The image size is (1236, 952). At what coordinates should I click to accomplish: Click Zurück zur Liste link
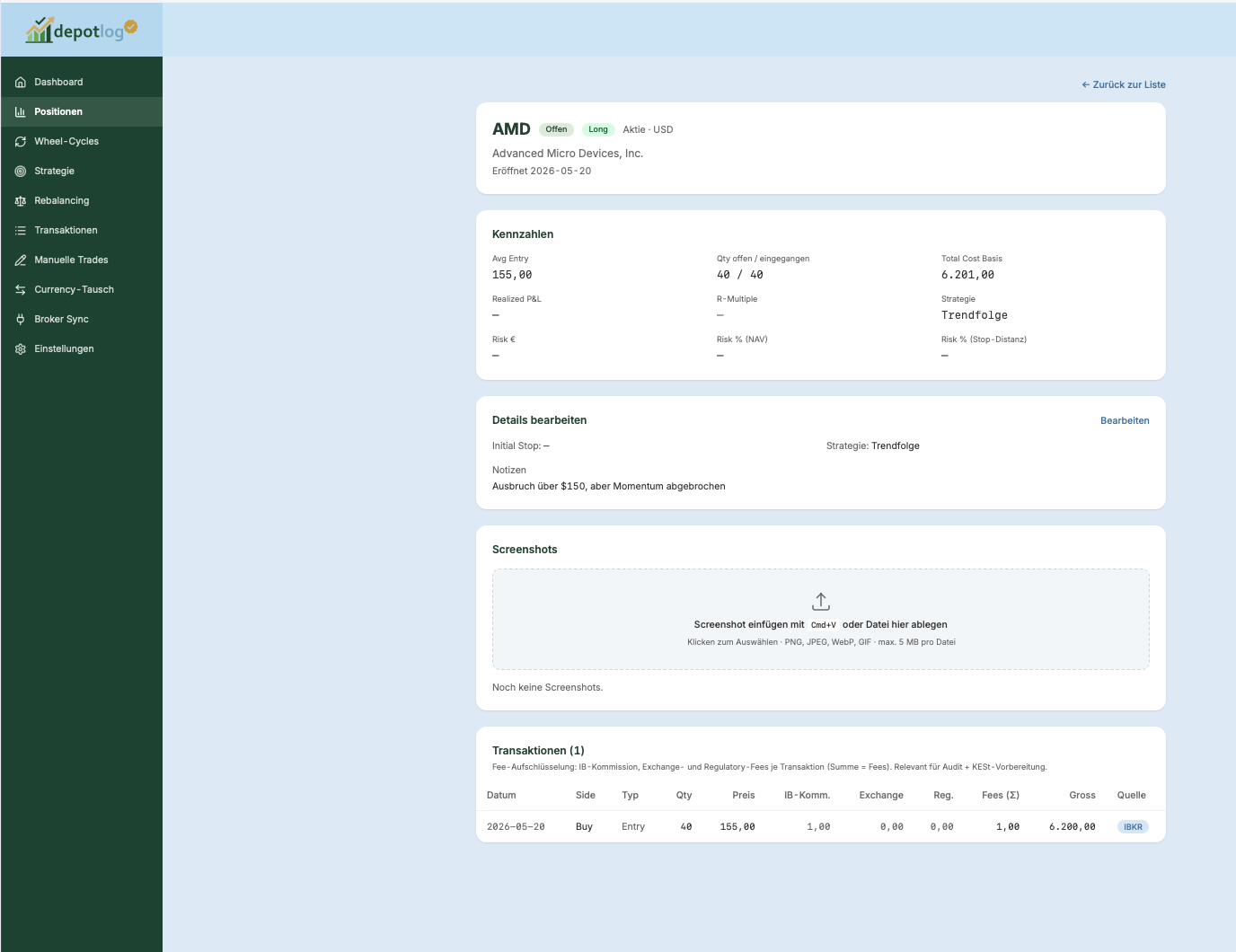(x=1124, y=84)
